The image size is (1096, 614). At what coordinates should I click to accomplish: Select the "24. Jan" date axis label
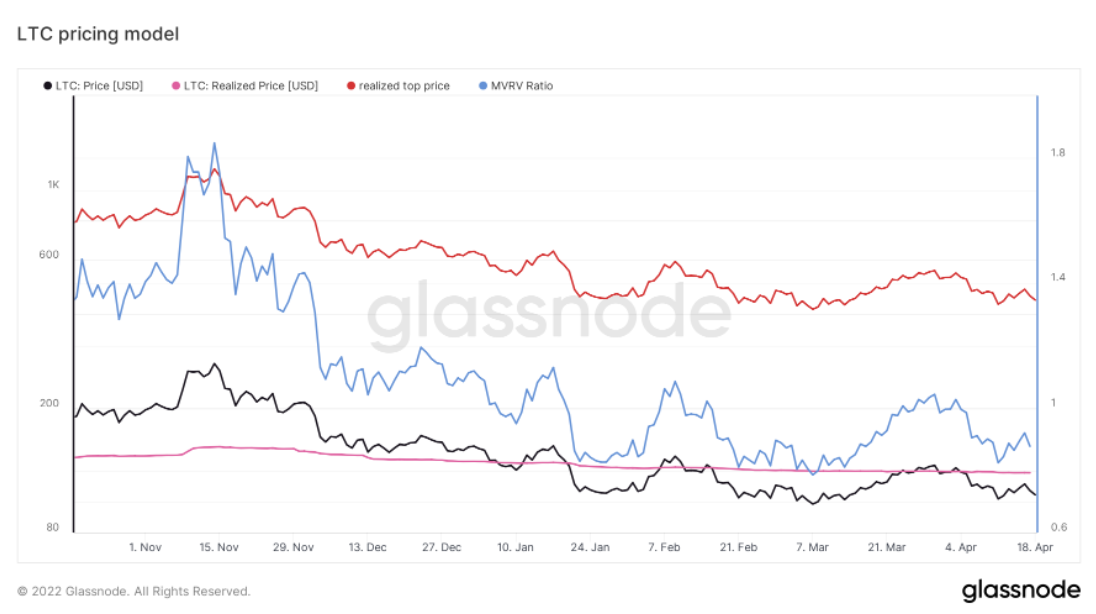point(590,547)
